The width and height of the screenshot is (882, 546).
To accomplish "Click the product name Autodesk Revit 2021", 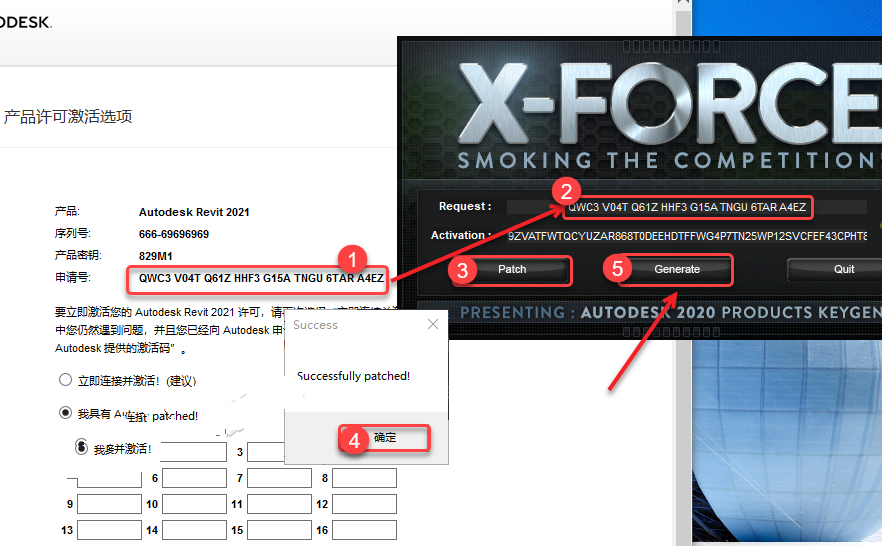I will [x=194, y=212].
